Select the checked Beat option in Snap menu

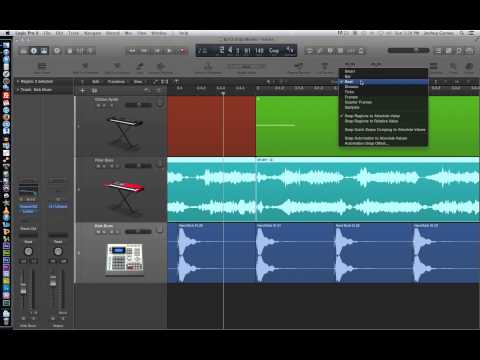(x=383, y=82)
